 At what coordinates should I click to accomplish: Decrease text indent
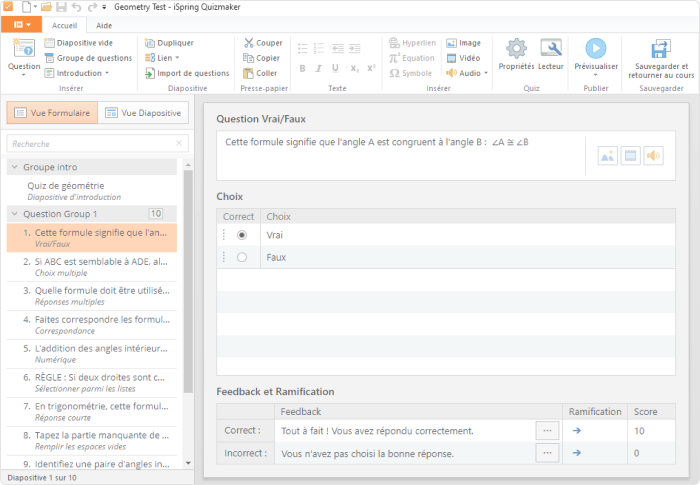pos(338,48)
